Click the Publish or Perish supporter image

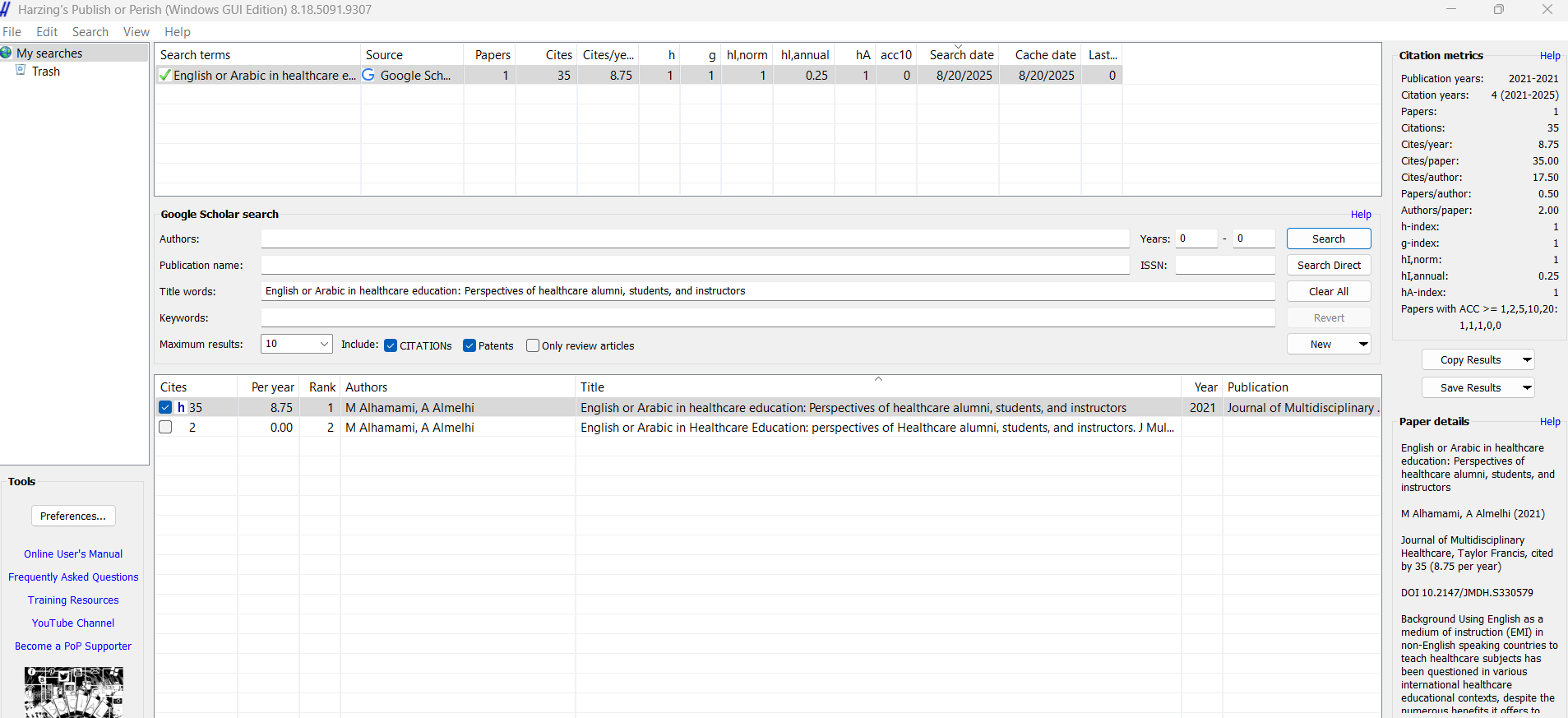(73, 692)
